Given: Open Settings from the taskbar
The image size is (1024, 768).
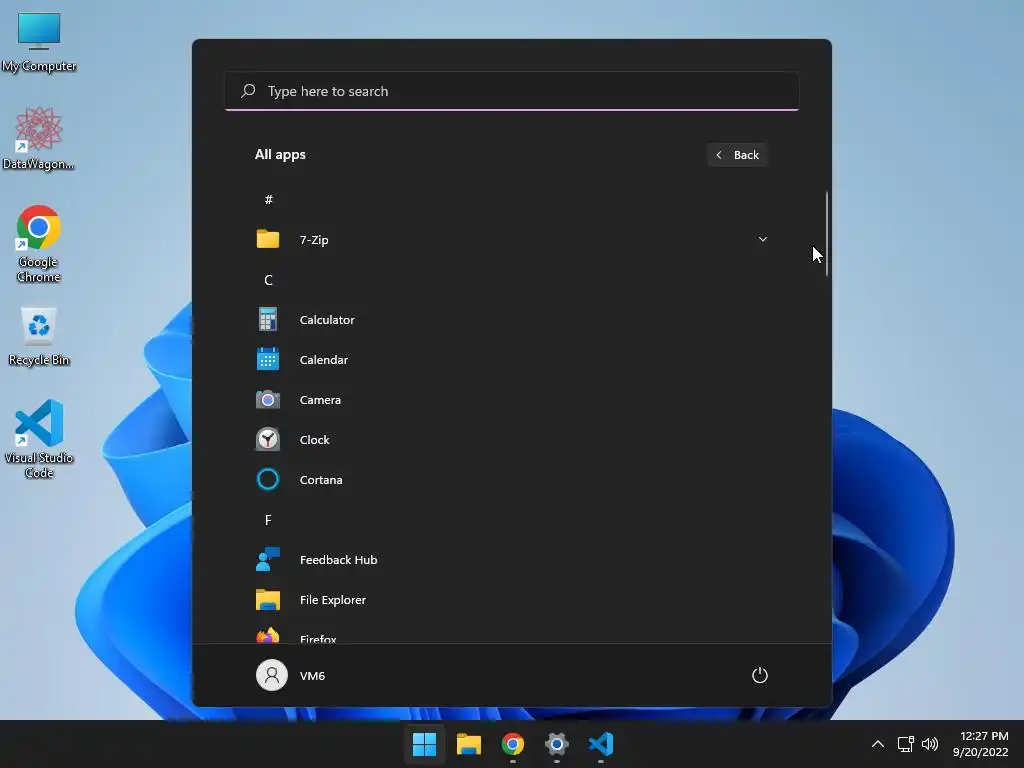Looking at the screenshot, I should (x=556, y=744).
